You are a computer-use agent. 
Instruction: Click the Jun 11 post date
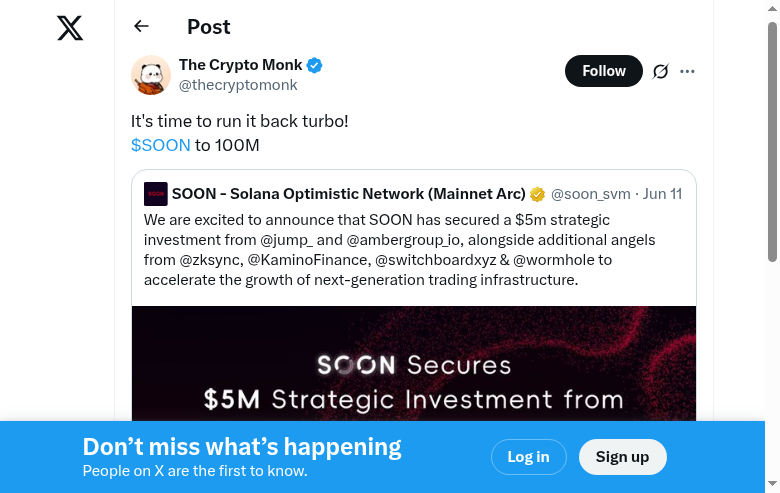(662, 194)
